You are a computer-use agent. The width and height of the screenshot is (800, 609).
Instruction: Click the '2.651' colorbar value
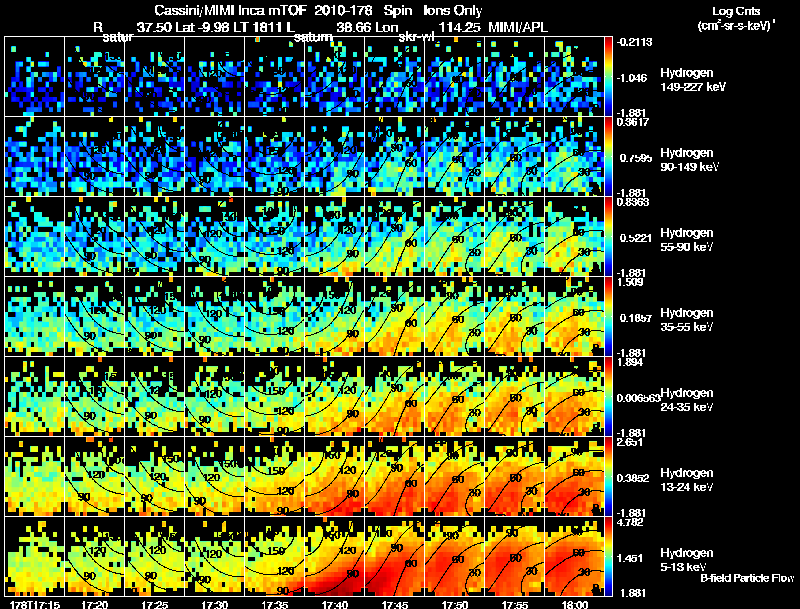(x=631, y=442)
